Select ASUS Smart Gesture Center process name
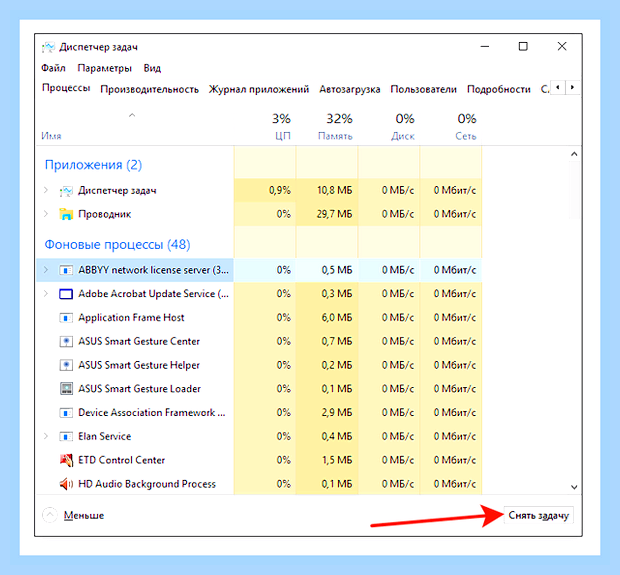Image resolution: width=620 pixels, height=575 pixels. click(x=139, y=341)
